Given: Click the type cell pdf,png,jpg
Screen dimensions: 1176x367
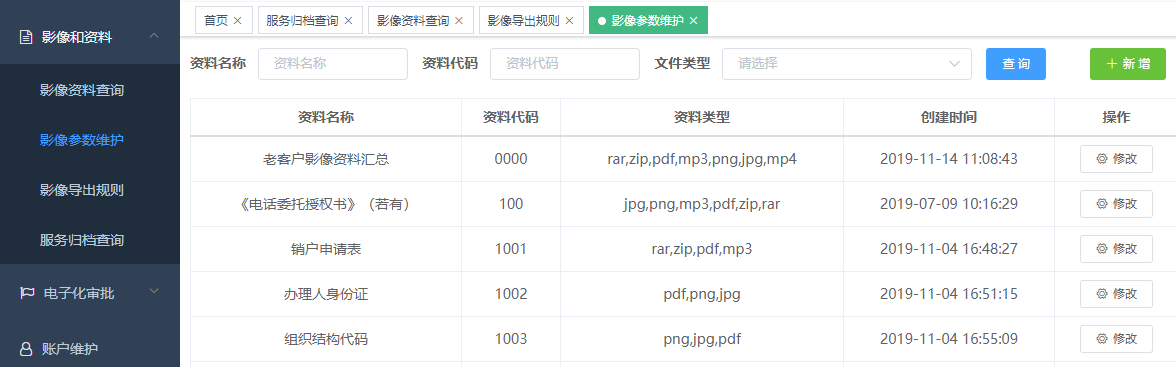Looking at the screenshot, I should [x=702, y=294].
